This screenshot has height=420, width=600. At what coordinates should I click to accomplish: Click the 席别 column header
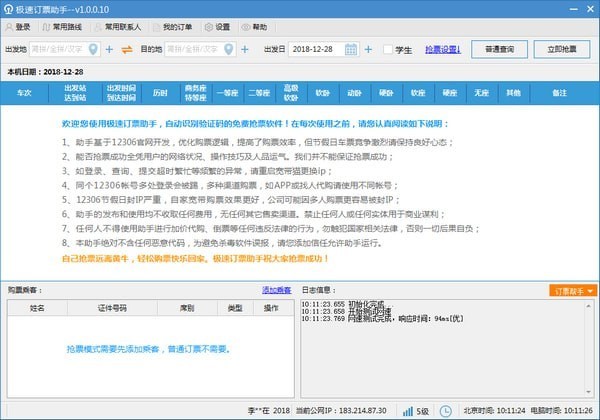(187, 308)
